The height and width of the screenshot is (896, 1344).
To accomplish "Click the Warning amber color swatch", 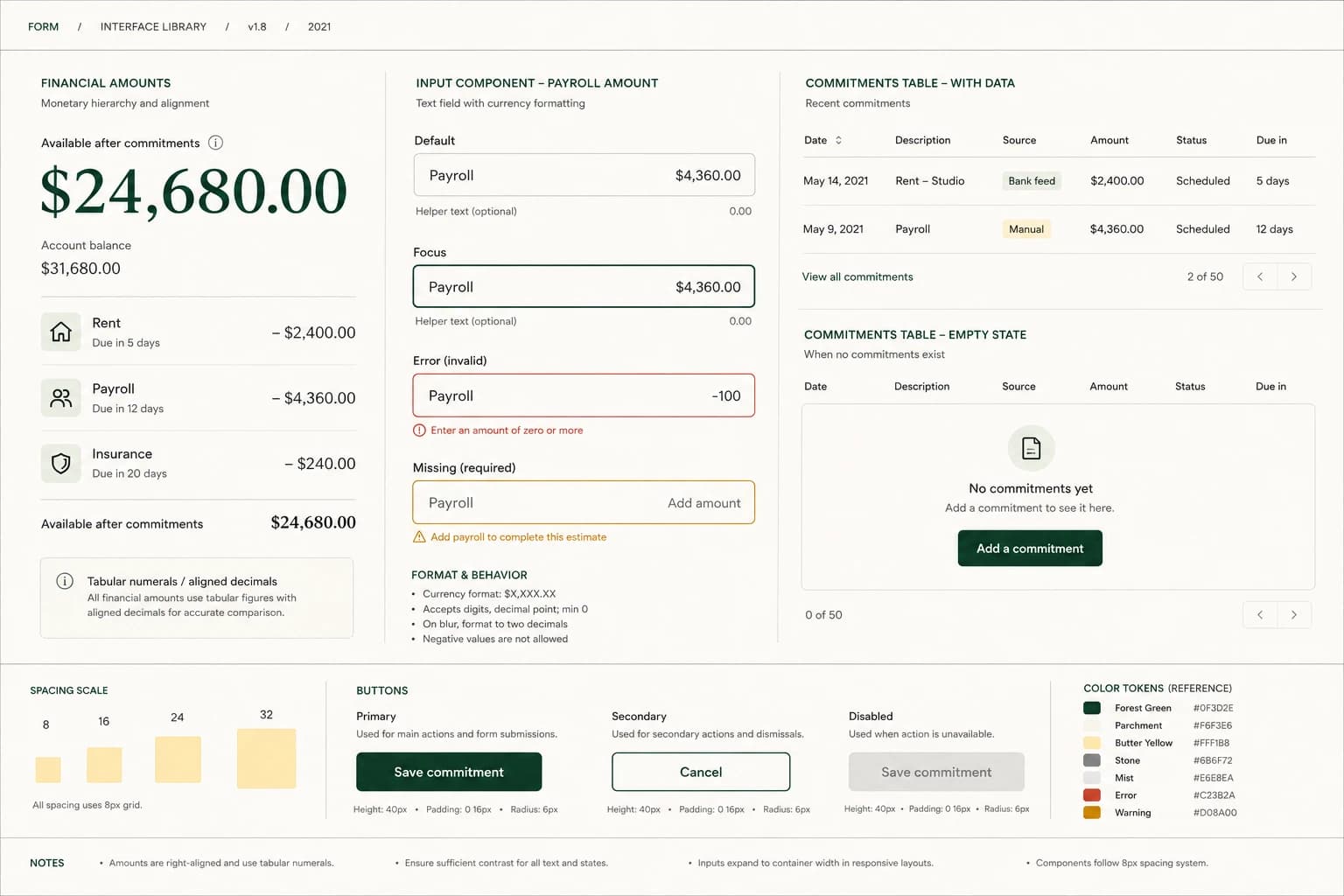I will 1092,813.
